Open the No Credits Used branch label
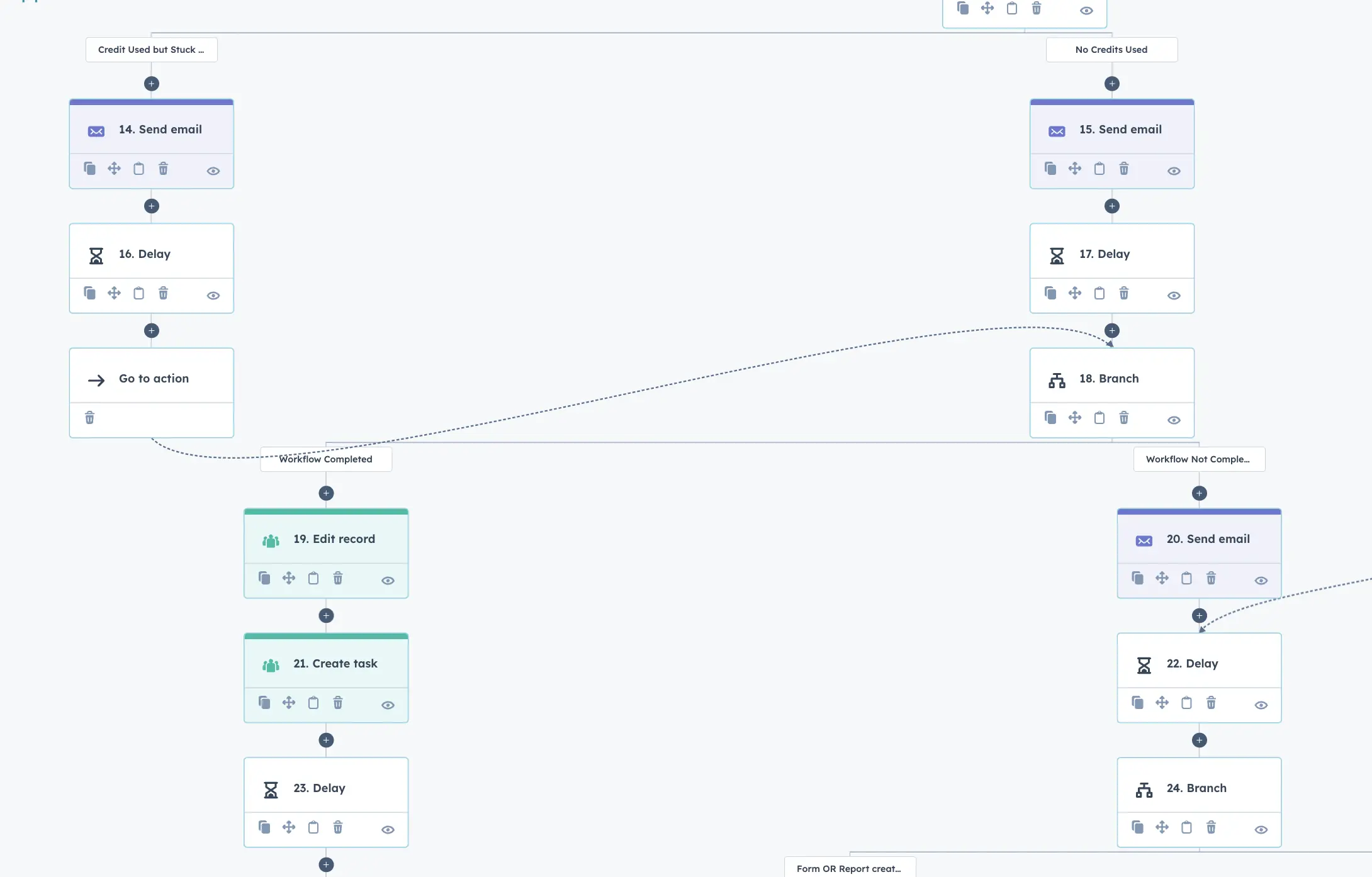 (x=1112, y=50)
